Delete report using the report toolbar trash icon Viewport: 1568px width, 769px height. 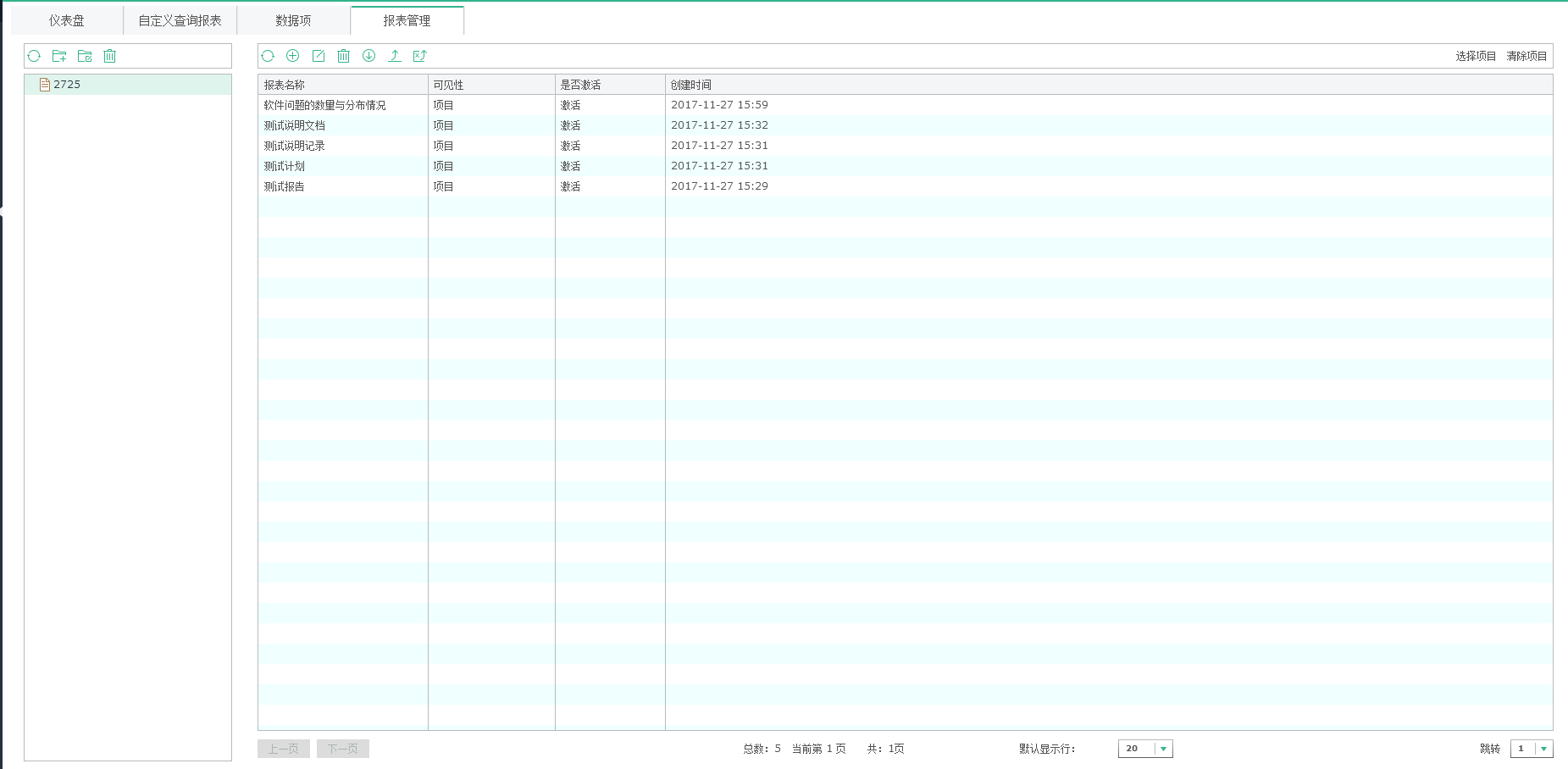[x=343, y=56]
